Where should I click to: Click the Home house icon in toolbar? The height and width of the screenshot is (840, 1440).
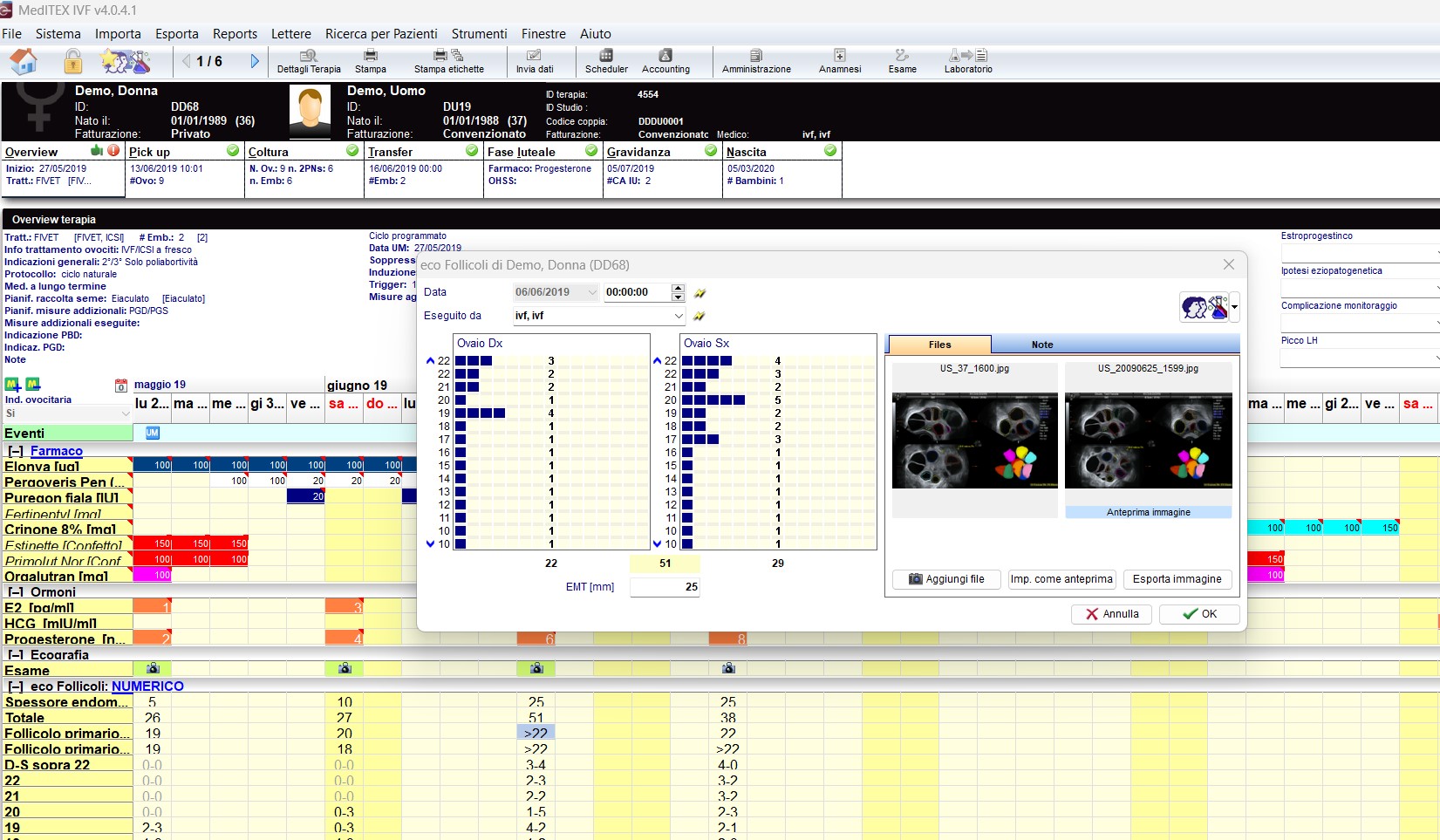tap(24, 62)
